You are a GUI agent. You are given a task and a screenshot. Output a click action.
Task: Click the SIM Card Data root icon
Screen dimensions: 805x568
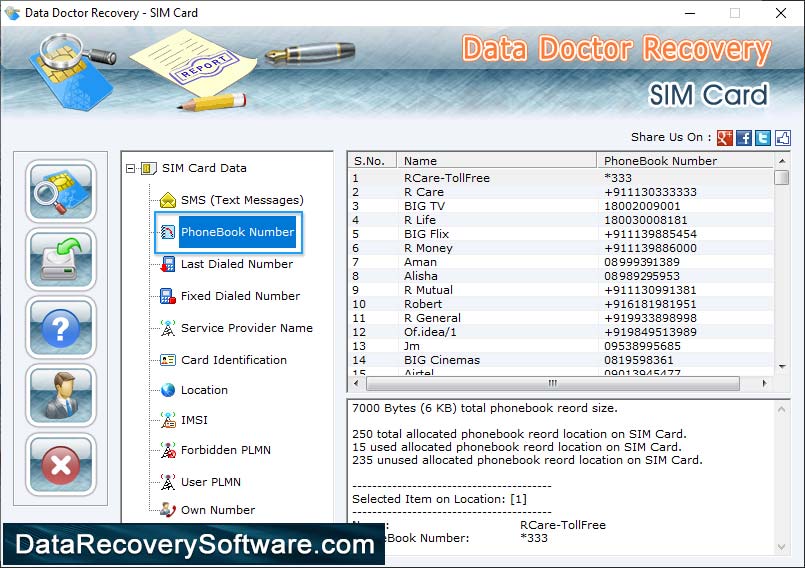[149, 168]
